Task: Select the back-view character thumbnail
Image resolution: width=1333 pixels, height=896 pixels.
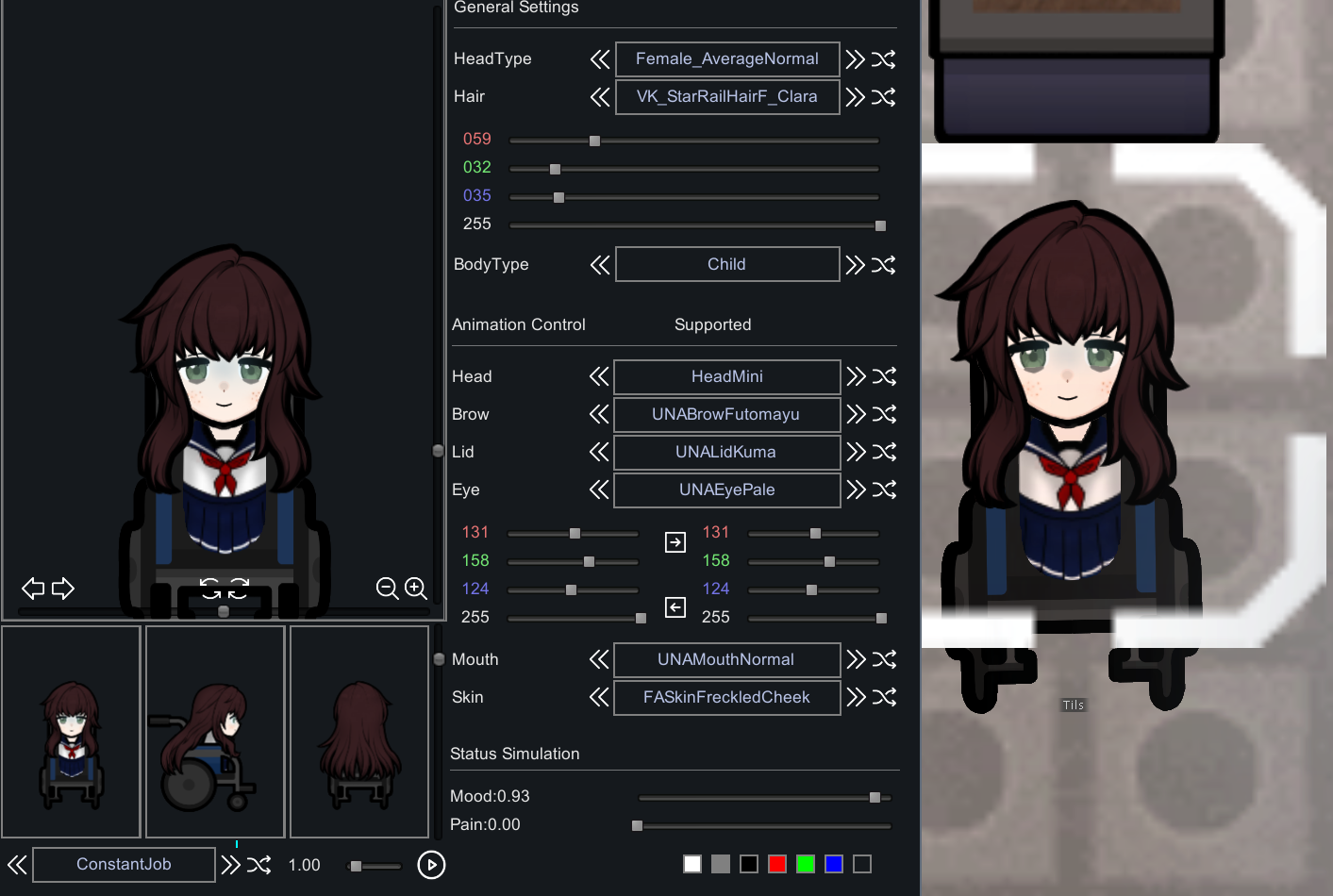Action: click(359, 732)
